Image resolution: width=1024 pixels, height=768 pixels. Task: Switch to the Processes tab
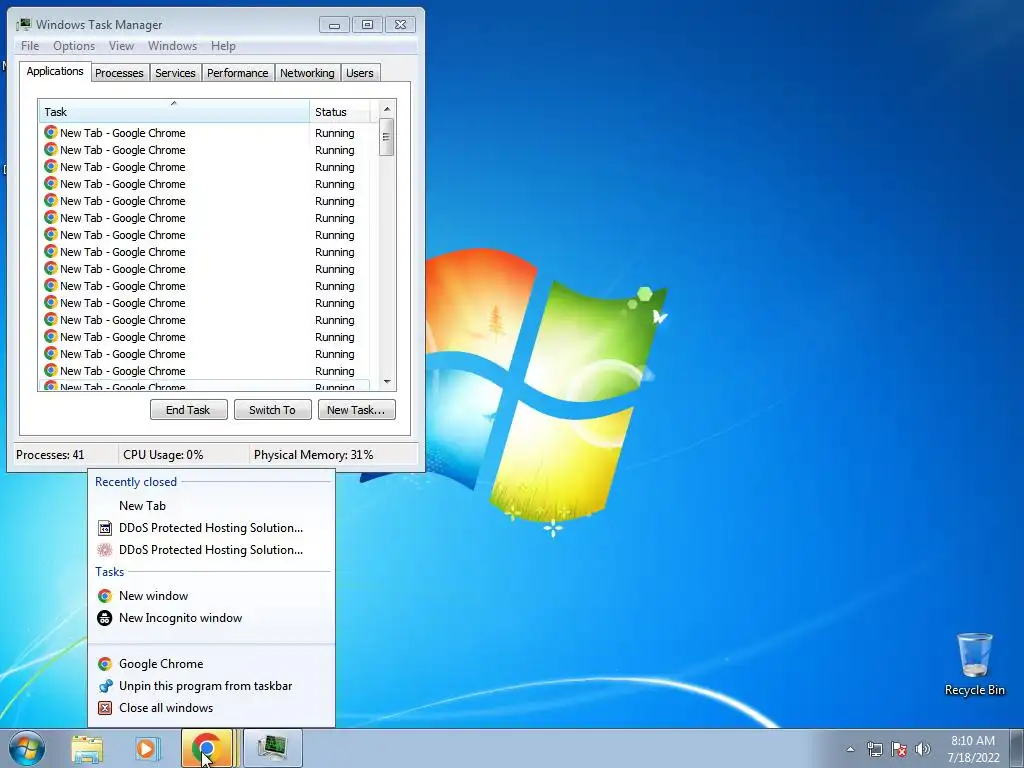[x=119, y=73]
